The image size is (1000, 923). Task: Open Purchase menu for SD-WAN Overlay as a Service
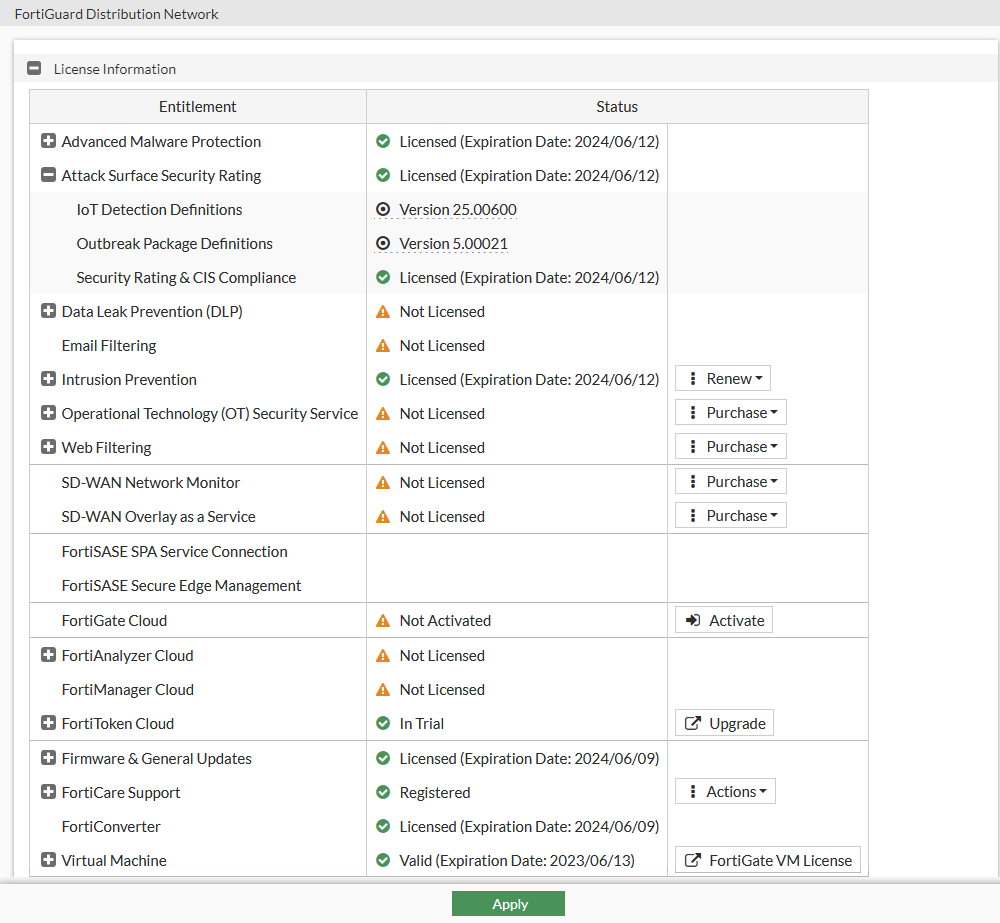coord(730,516)
